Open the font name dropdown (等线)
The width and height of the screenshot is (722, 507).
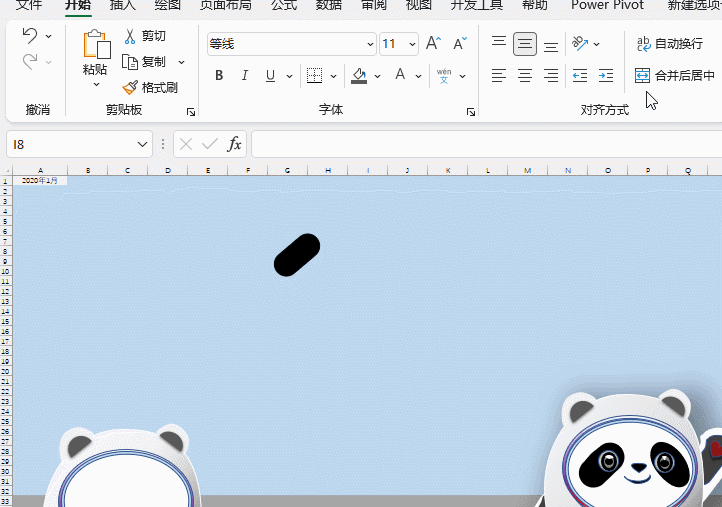(371, 44)
